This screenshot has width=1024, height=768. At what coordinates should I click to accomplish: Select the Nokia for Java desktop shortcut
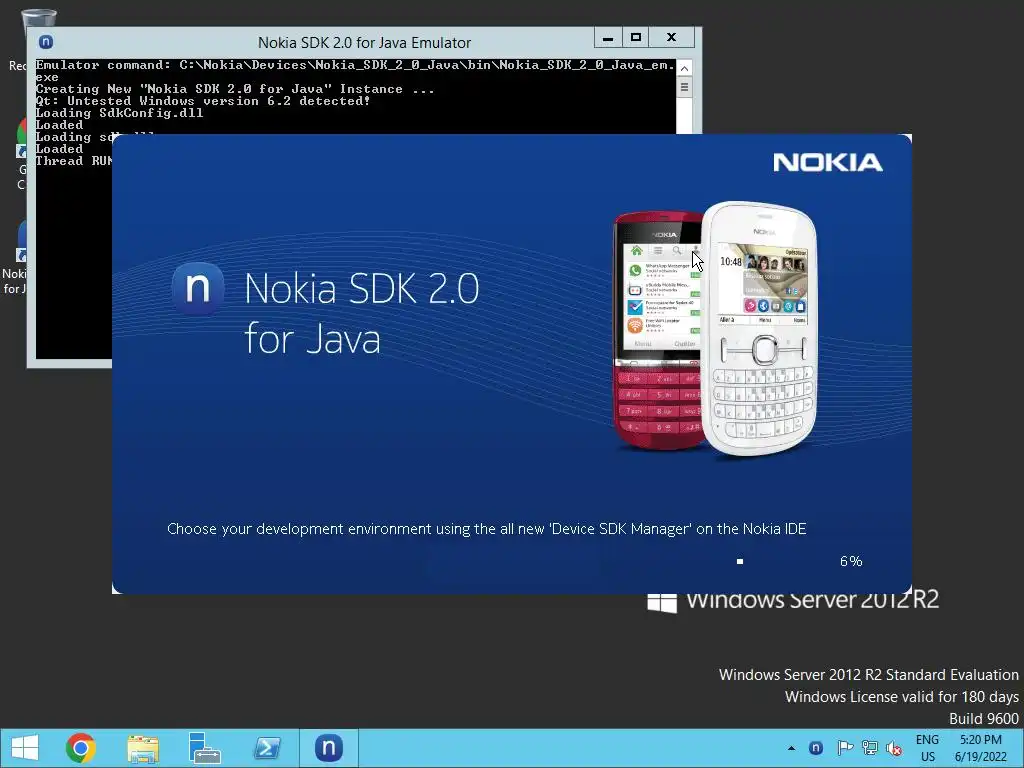[x=14, y=258]
